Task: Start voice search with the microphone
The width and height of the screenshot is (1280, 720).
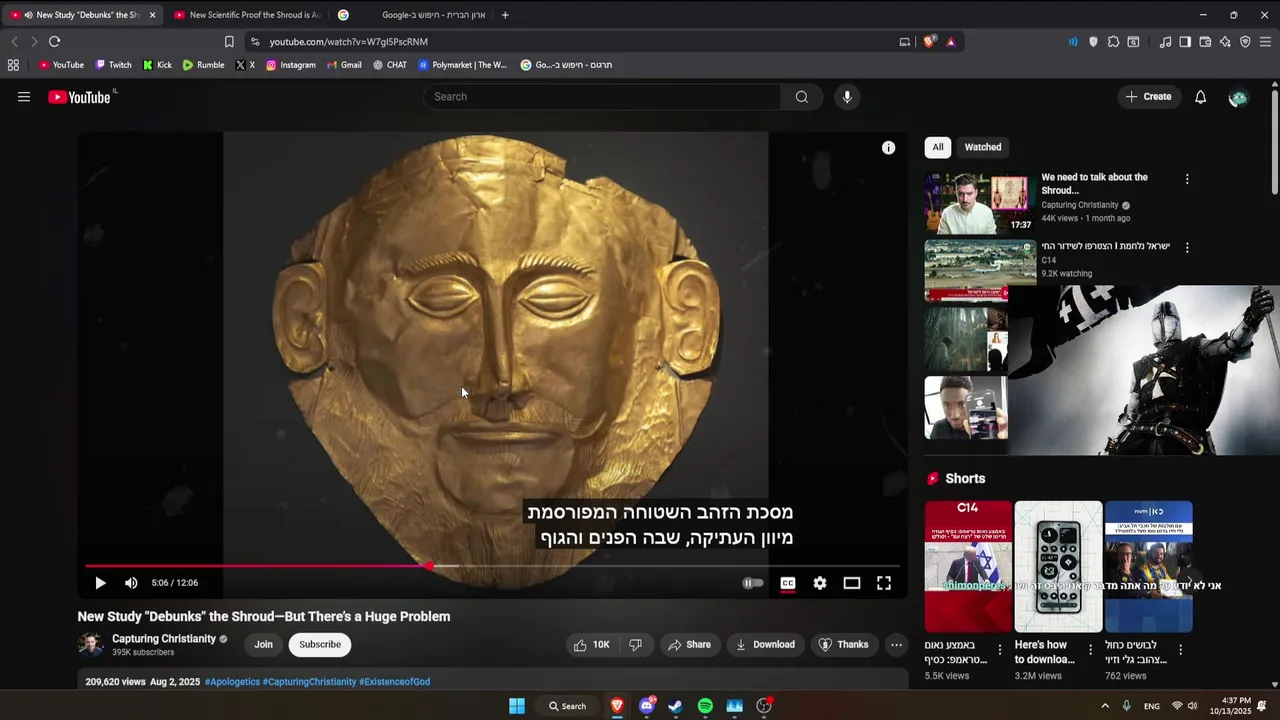Action: click(847, 97)
